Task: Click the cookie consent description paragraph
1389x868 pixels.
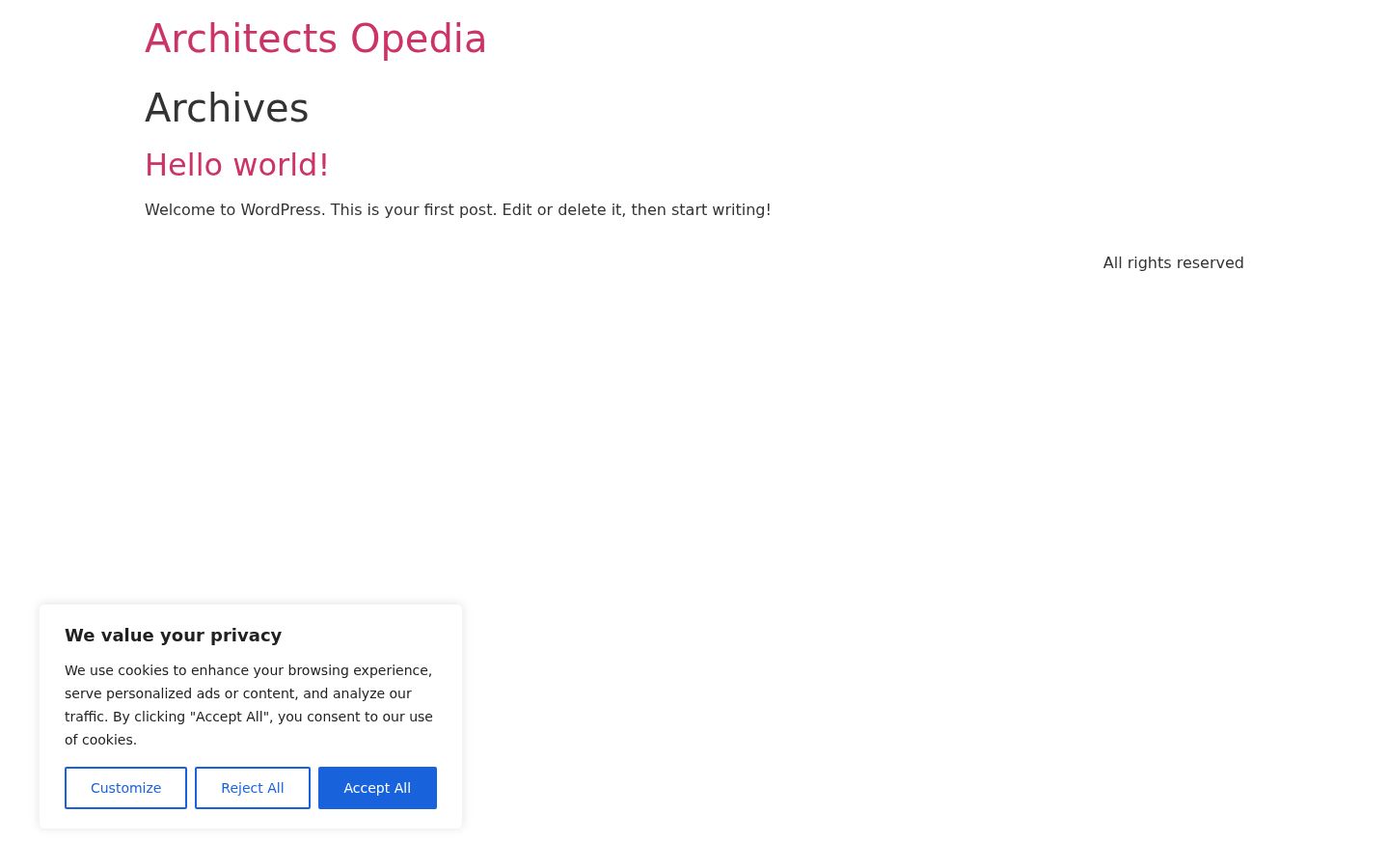Action: coord(249,705)
